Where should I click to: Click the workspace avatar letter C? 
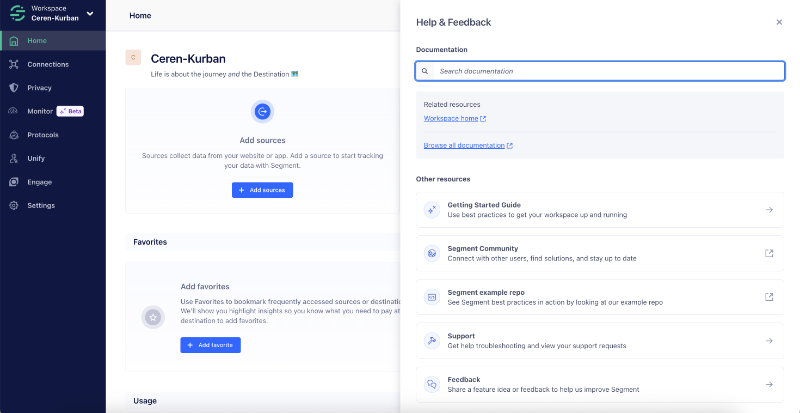(133, 57)
